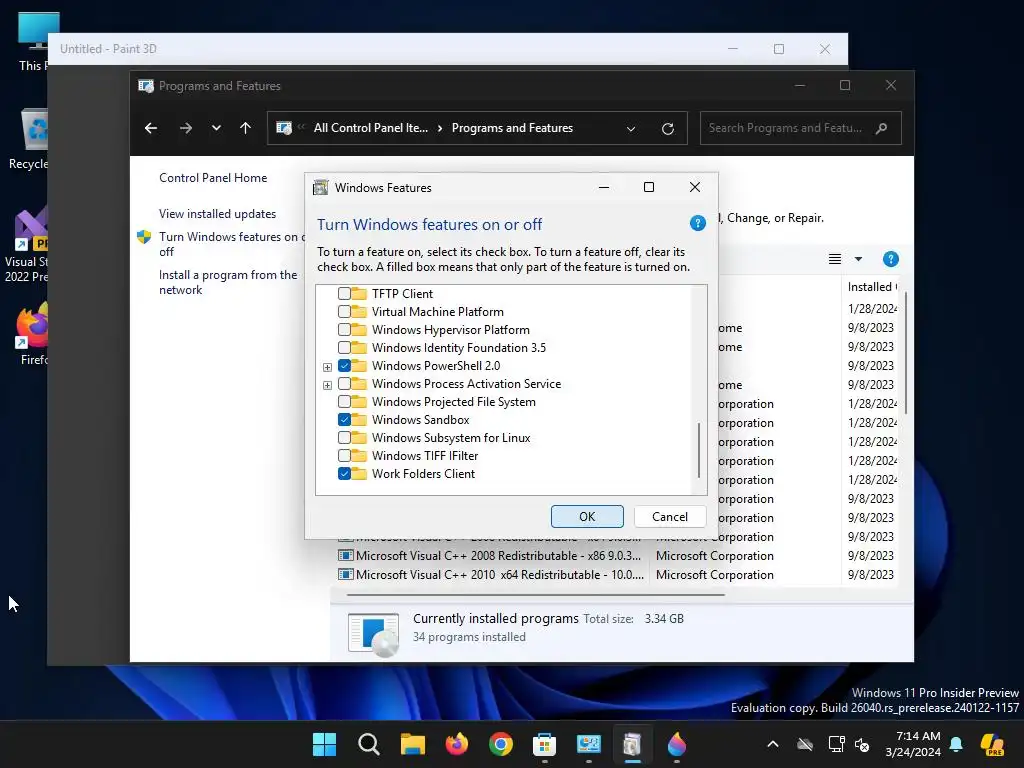Click the blue help icon in Programs and Features toolbar

[890, 259]
